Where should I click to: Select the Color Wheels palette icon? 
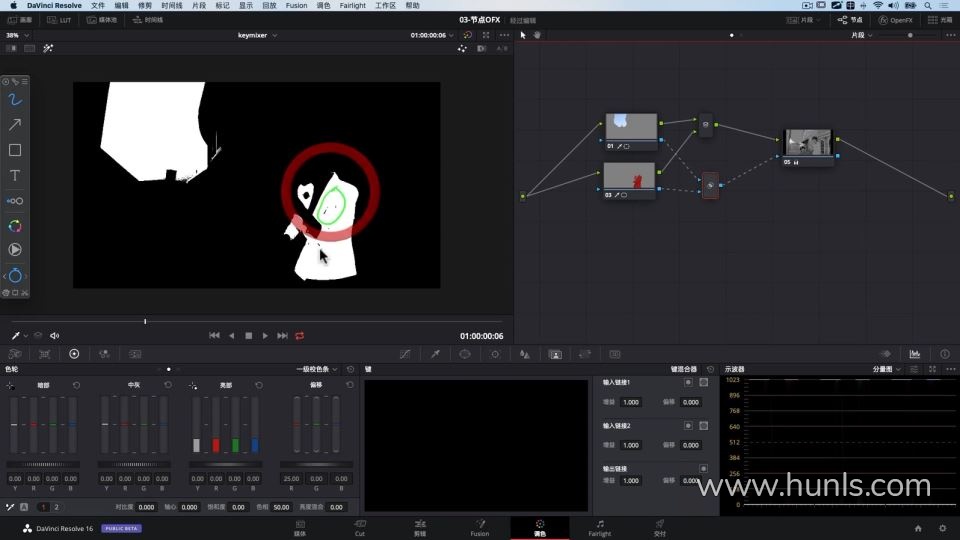pyautogui.click(x=74, y=354)
